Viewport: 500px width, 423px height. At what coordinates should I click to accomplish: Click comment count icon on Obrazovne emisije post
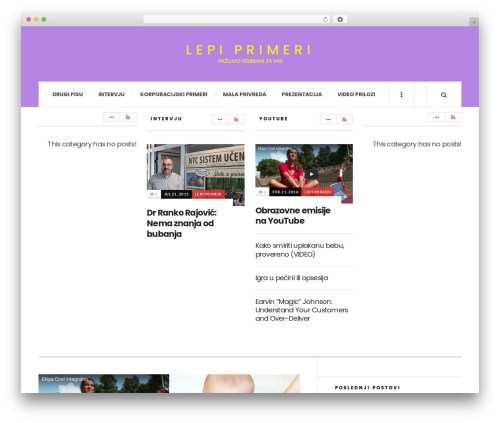click(262, 192)
